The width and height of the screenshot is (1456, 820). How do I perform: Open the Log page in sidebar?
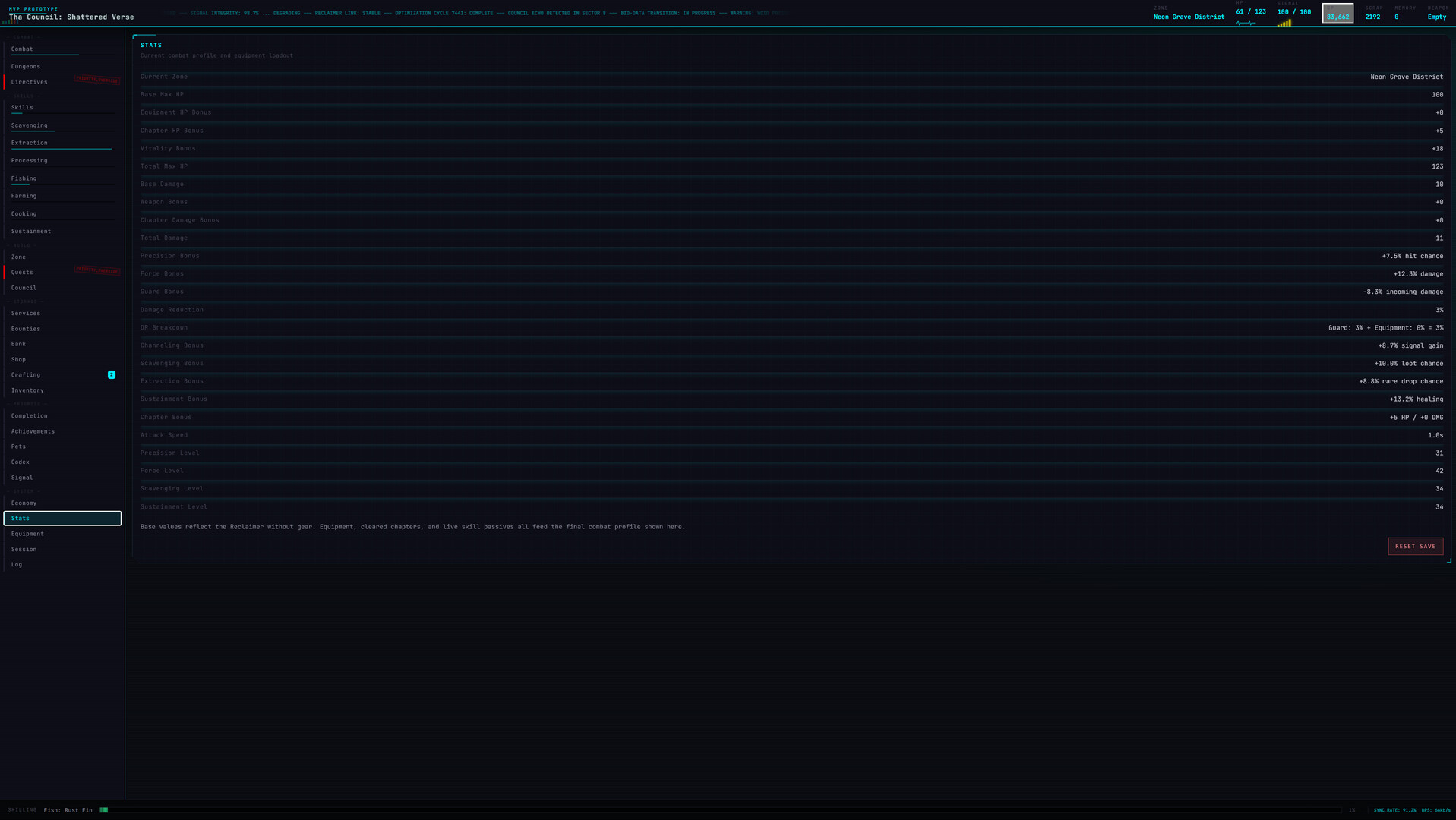[17, 565]
